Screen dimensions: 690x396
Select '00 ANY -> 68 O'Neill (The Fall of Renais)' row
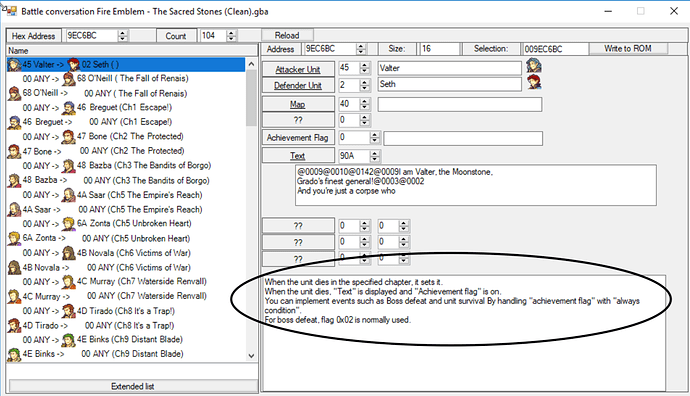[126, 79]
